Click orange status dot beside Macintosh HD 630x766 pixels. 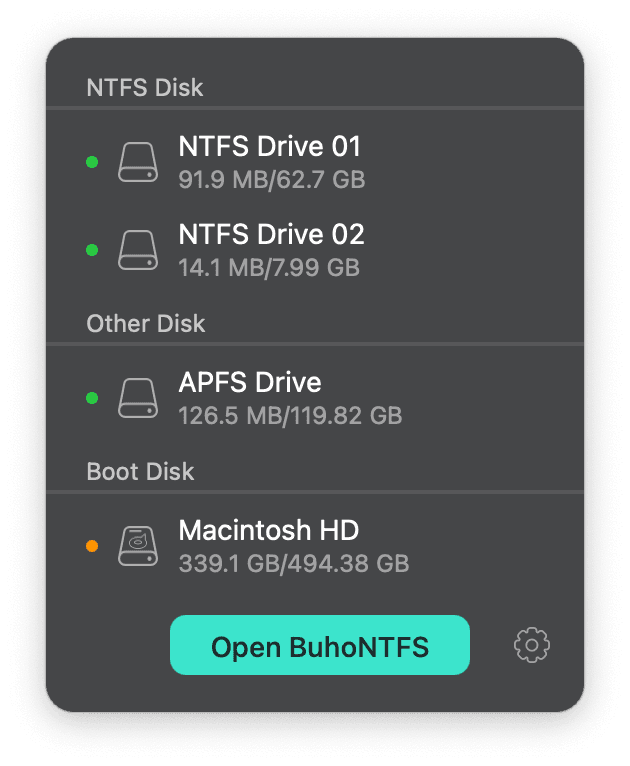pos(92,546)
